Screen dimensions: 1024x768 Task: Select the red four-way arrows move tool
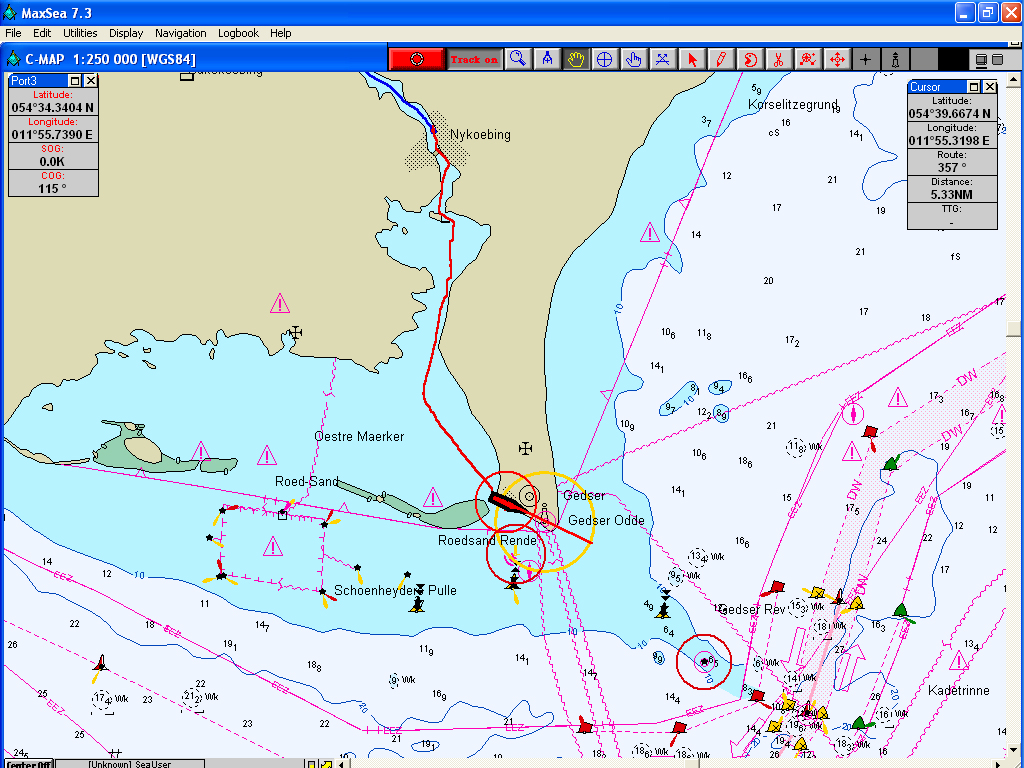[836, 59]
